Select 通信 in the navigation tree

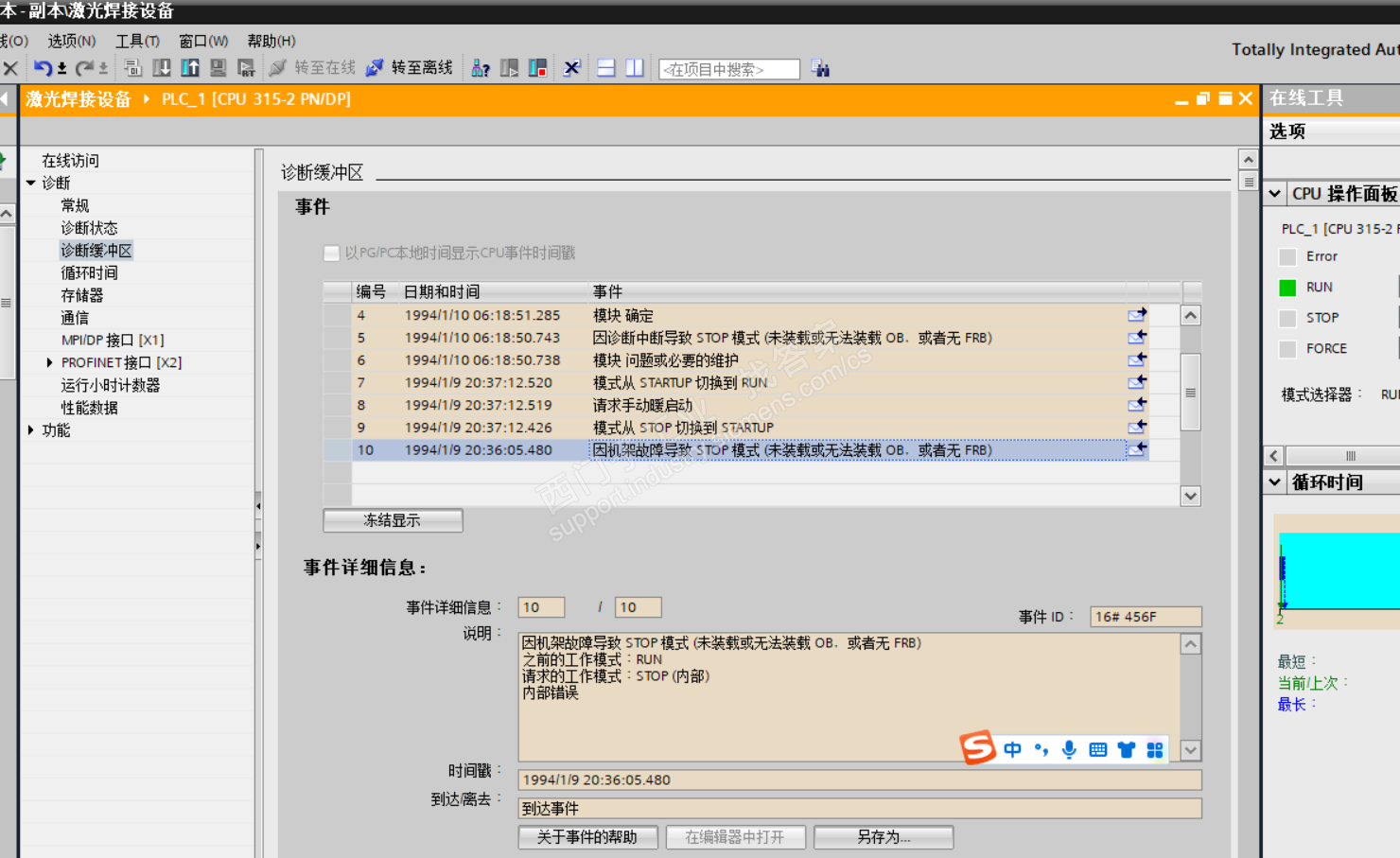pos(75,318)
